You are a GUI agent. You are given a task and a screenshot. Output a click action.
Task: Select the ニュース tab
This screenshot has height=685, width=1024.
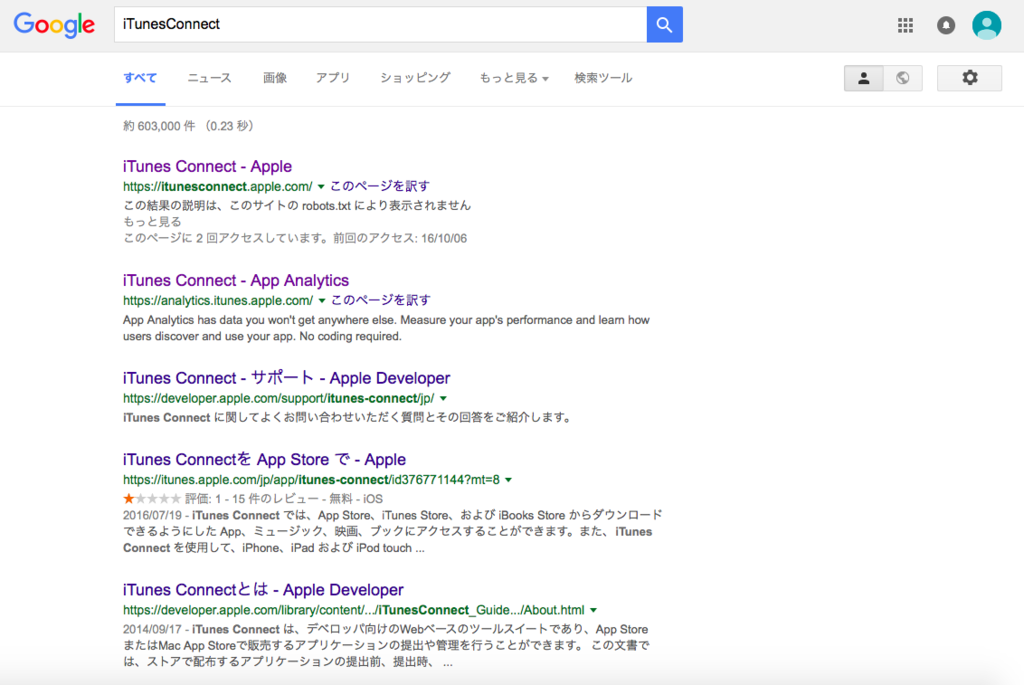209,78
